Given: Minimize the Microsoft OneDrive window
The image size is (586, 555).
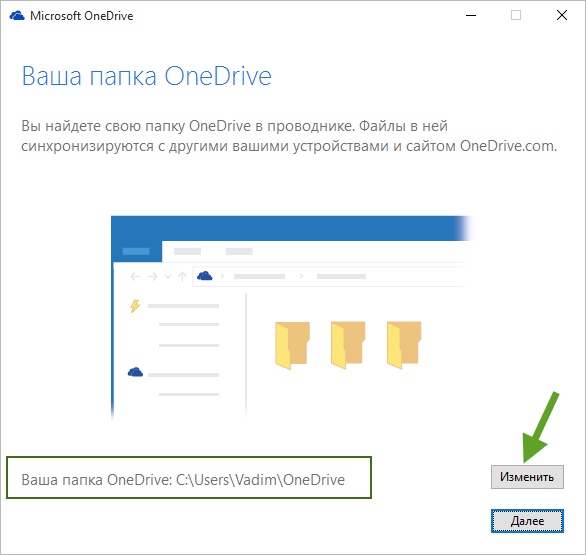Looking at the screenshot, I should point(471,15).
